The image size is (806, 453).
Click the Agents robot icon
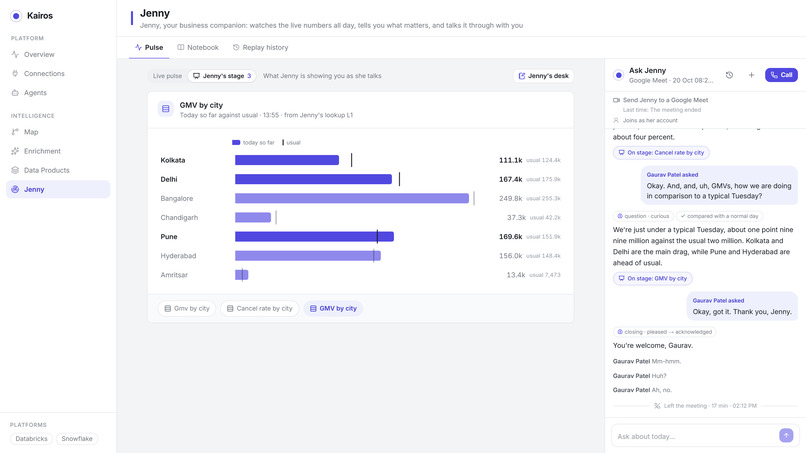[x=15, y=93]
